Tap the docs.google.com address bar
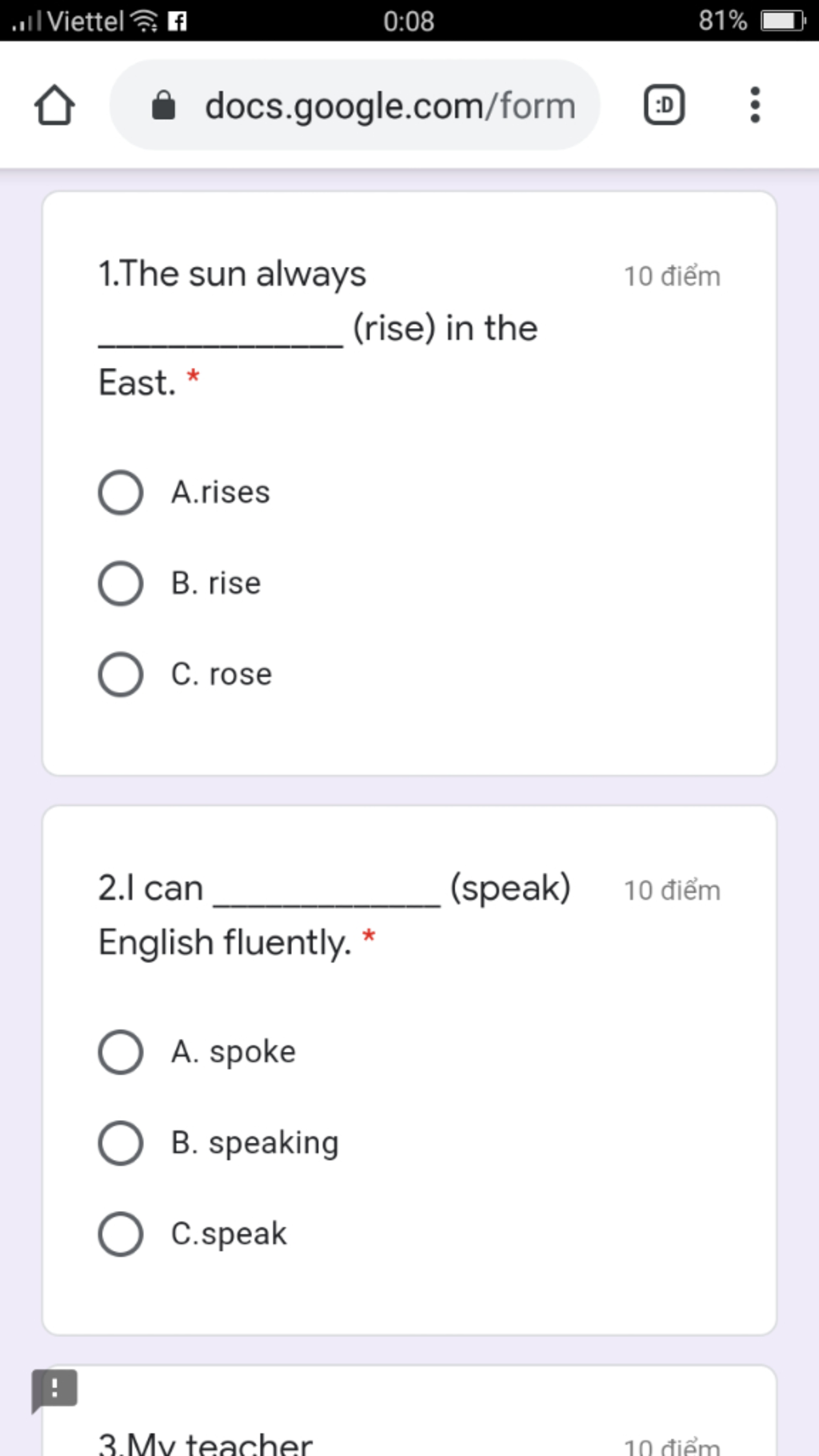 (354, 105)
